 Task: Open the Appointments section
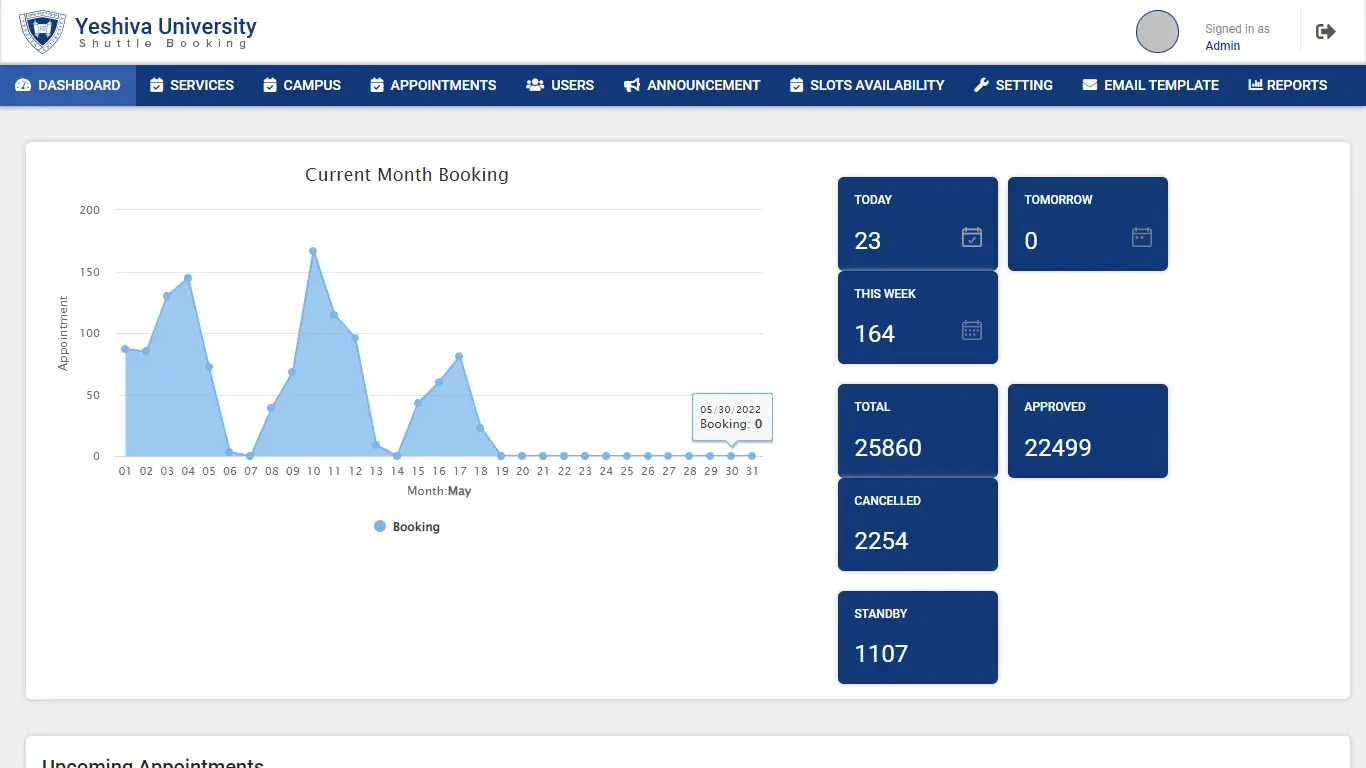pos(433,86)
